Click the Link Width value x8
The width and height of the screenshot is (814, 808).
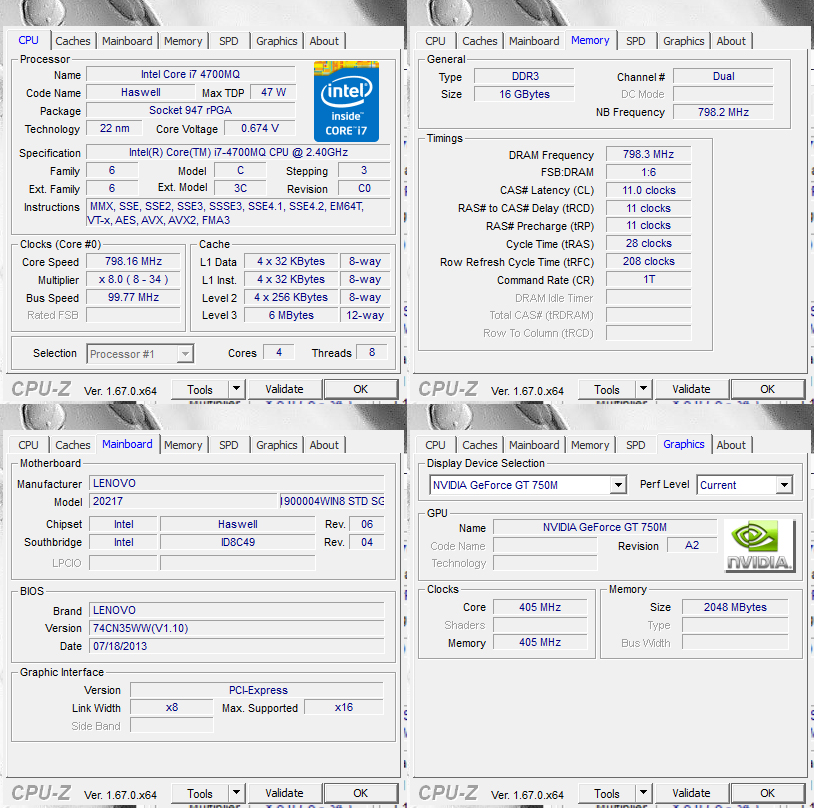coord(172,707)
